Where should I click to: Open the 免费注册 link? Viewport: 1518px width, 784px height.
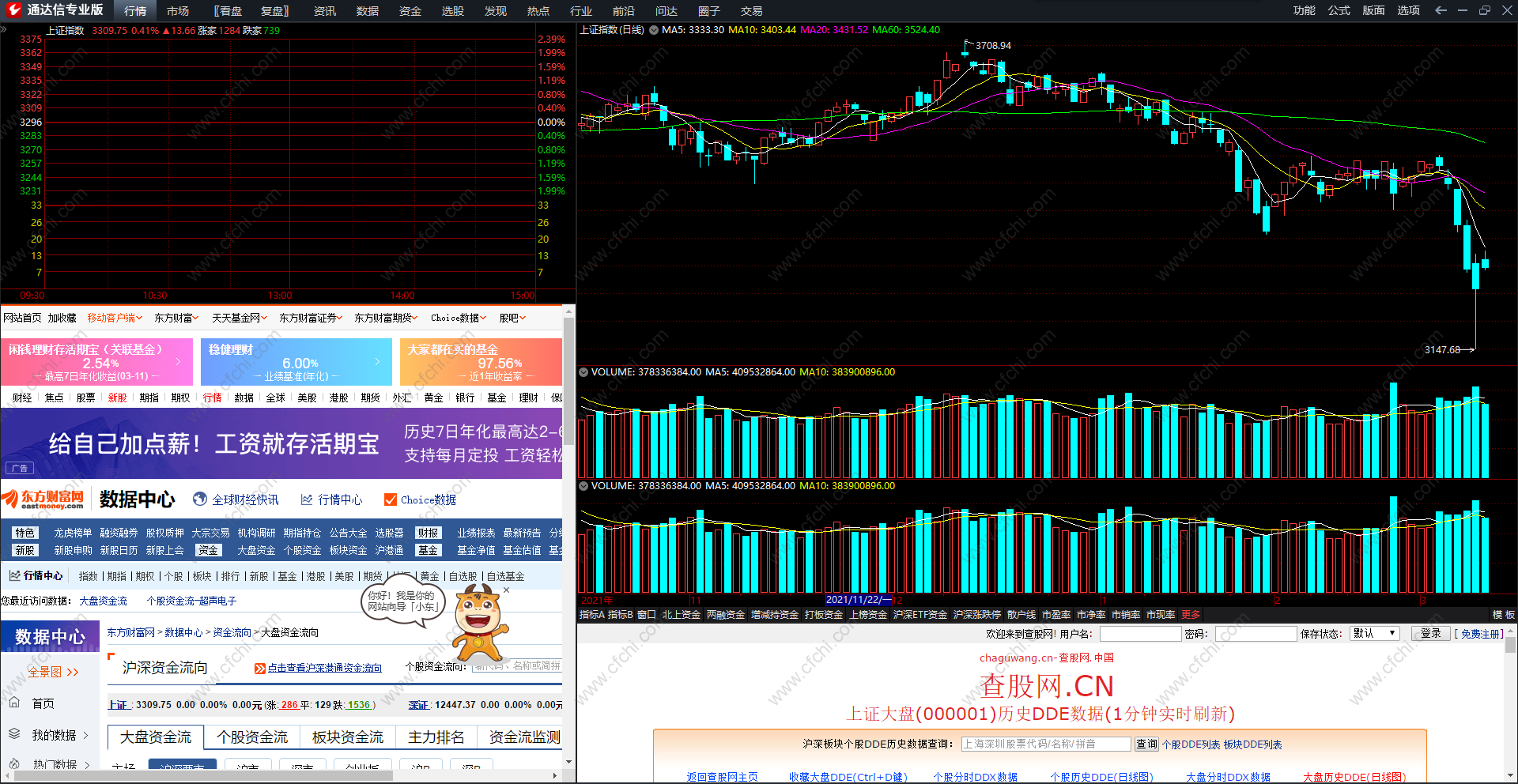[x=1482, y=634]
